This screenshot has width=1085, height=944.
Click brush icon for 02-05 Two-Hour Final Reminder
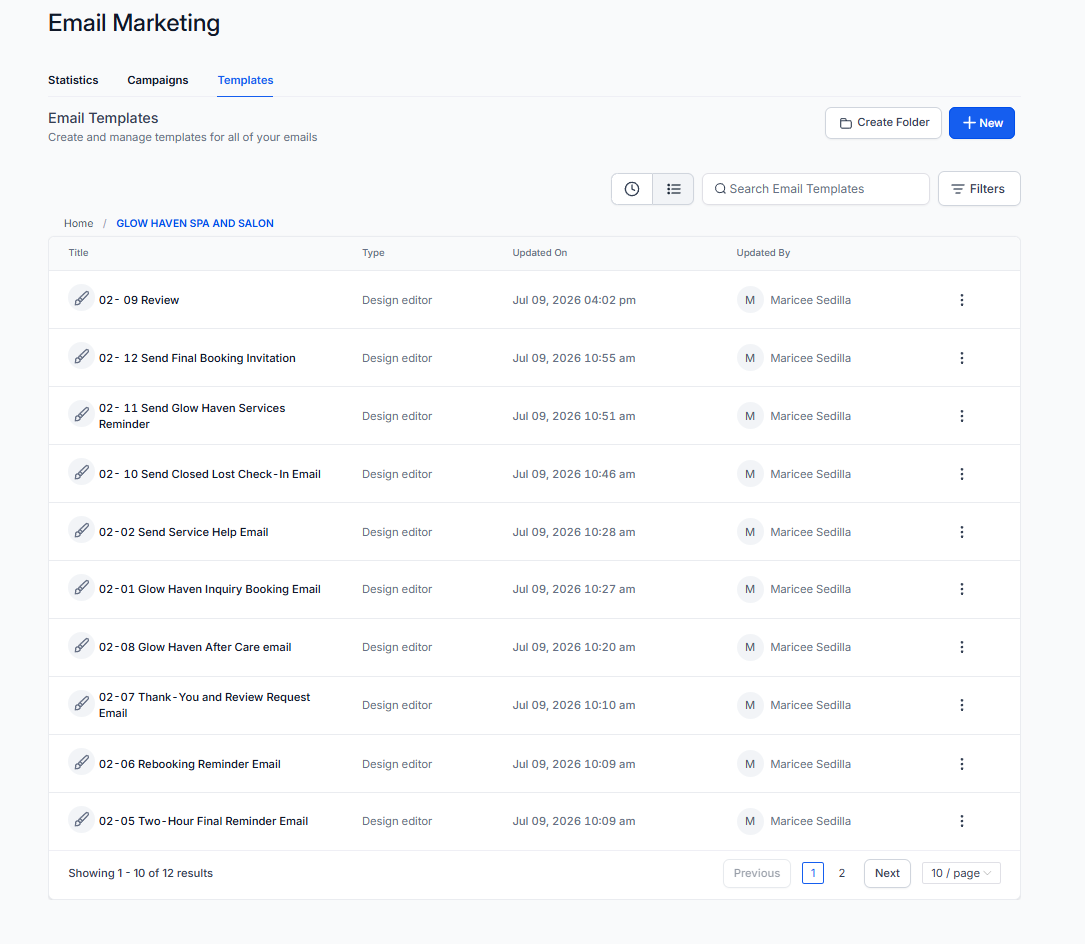(x=82, y=819)
